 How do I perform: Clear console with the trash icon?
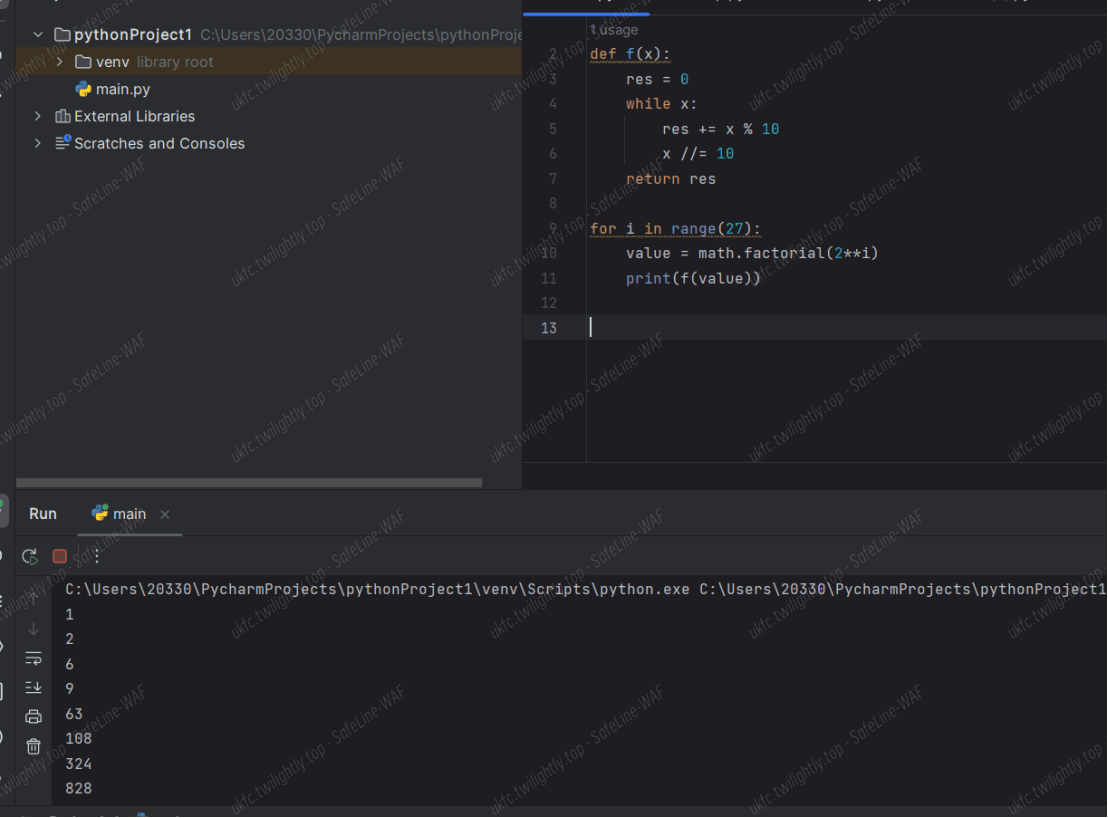[x=33, y=746]
